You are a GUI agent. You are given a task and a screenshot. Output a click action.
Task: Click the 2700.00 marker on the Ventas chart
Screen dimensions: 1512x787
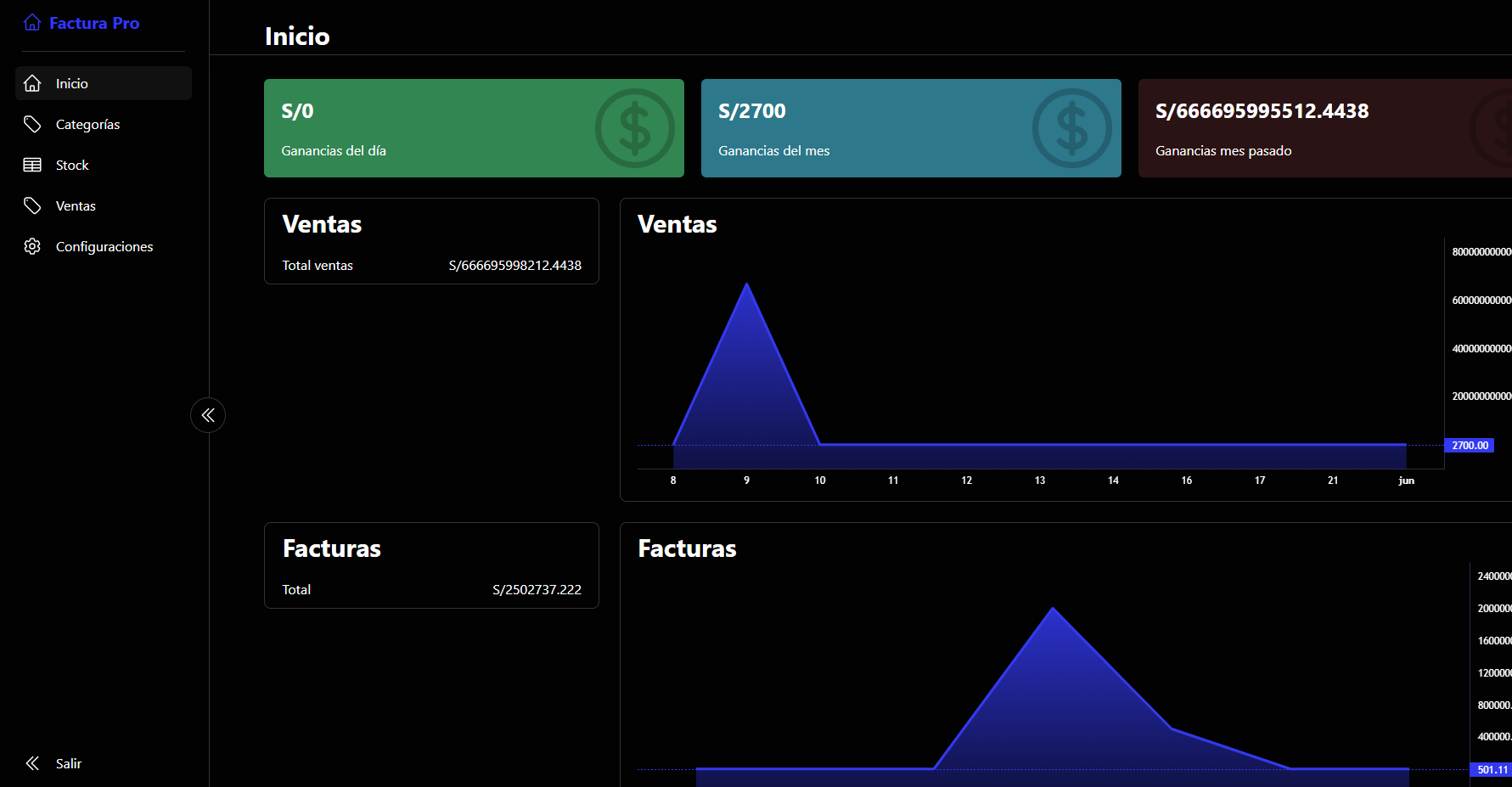1470,445
